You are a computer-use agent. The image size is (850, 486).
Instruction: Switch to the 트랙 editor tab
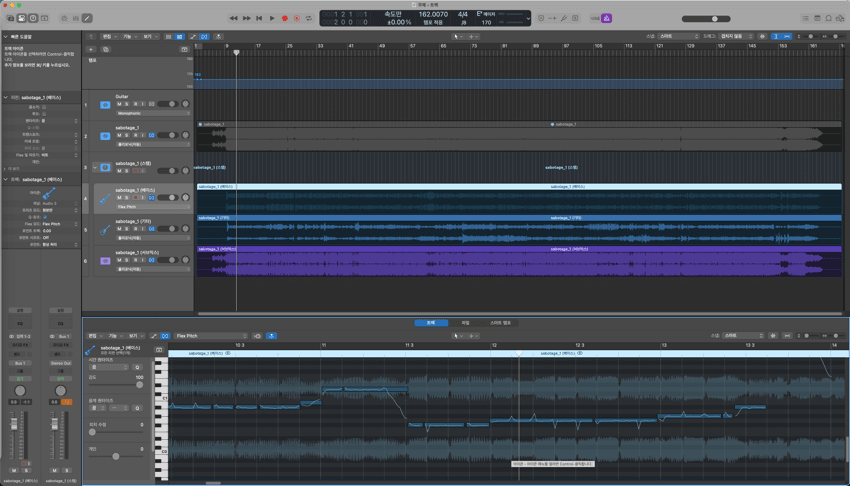(430, 323)
